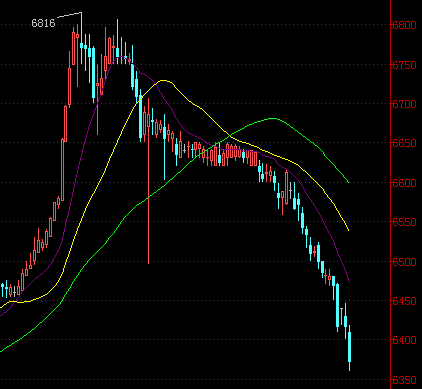Click the 6350 price axis label
Screen dimensions: 422x389
[404, 380]
